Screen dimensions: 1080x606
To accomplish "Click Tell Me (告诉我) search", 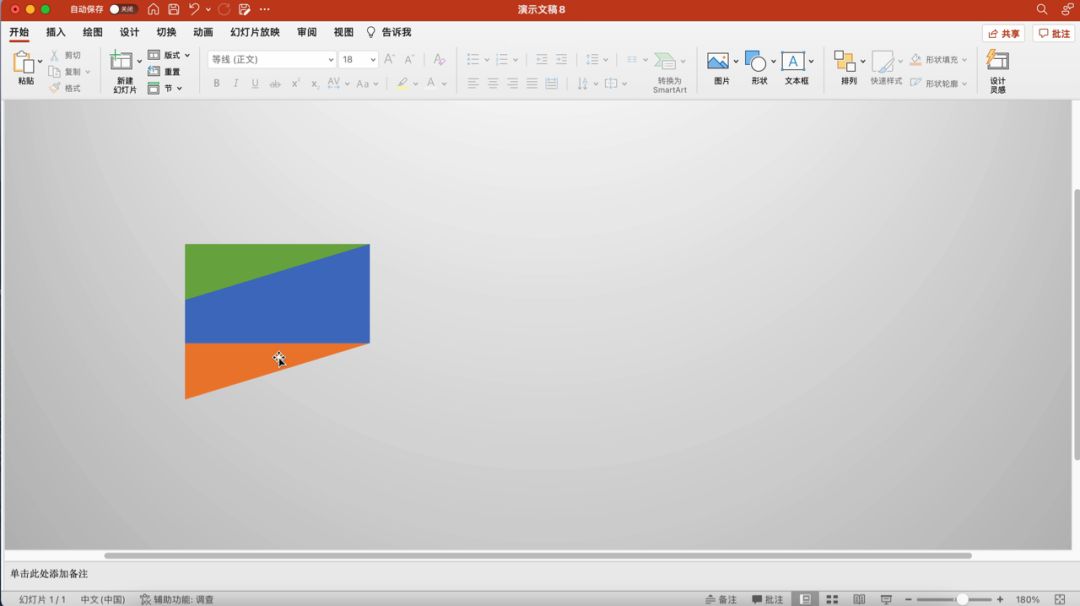I will tap(389, 32).
